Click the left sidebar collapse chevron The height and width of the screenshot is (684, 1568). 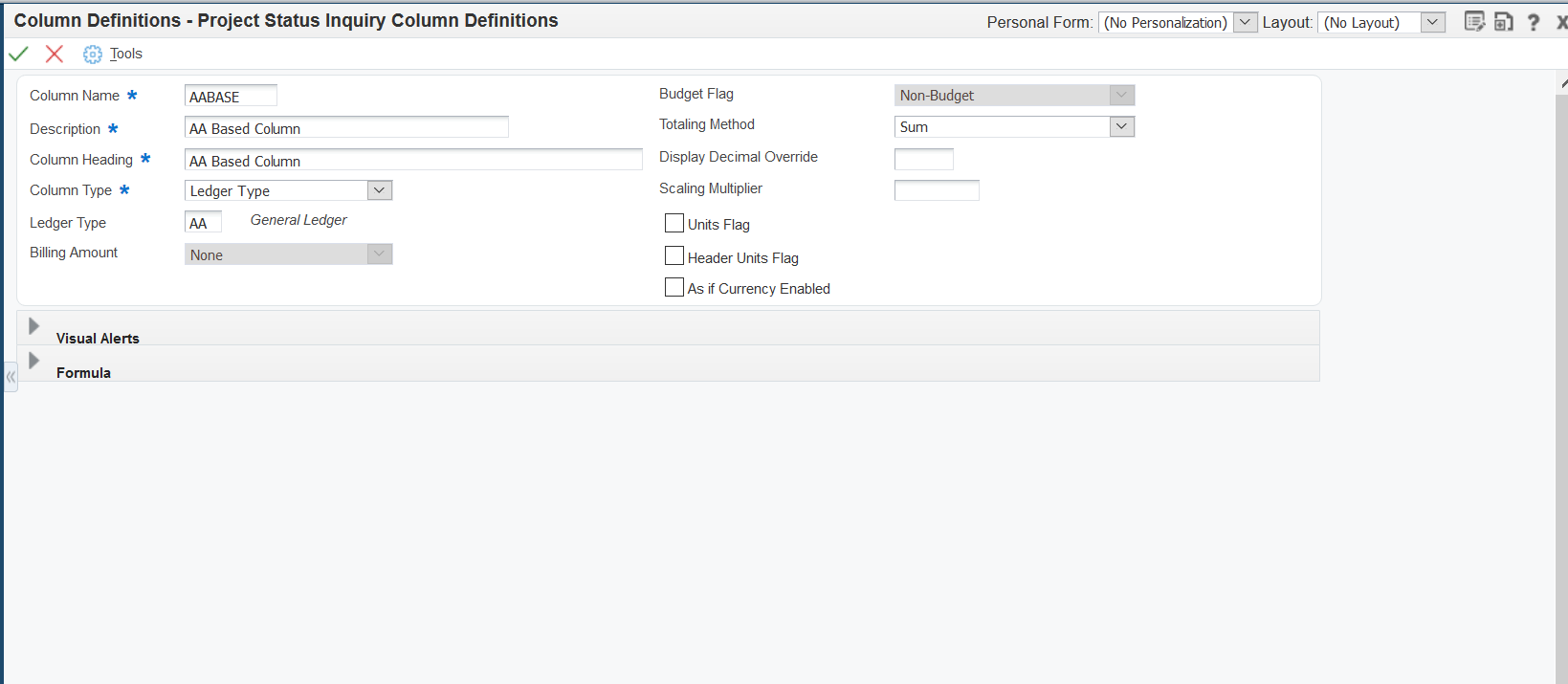11,377
